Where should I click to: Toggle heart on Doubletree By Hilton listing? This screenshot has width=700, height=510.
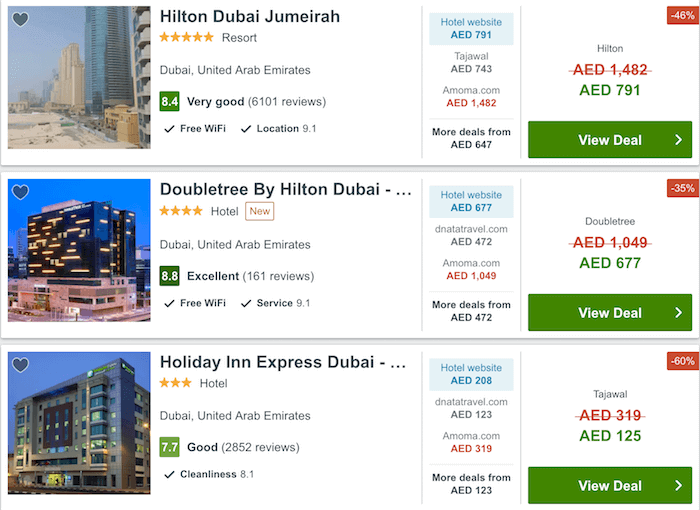[20, 192]
